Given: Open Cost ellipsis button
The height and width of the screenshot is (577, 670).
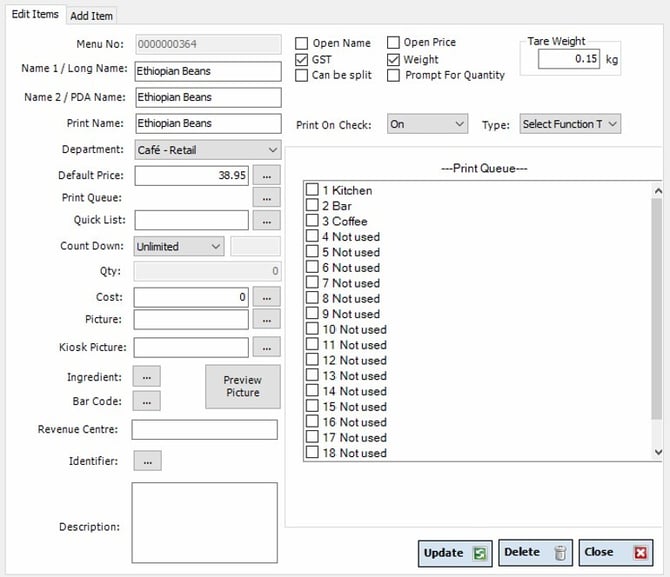Looking at the screenshot, I should pyautogui.click(x=267, y=297).
